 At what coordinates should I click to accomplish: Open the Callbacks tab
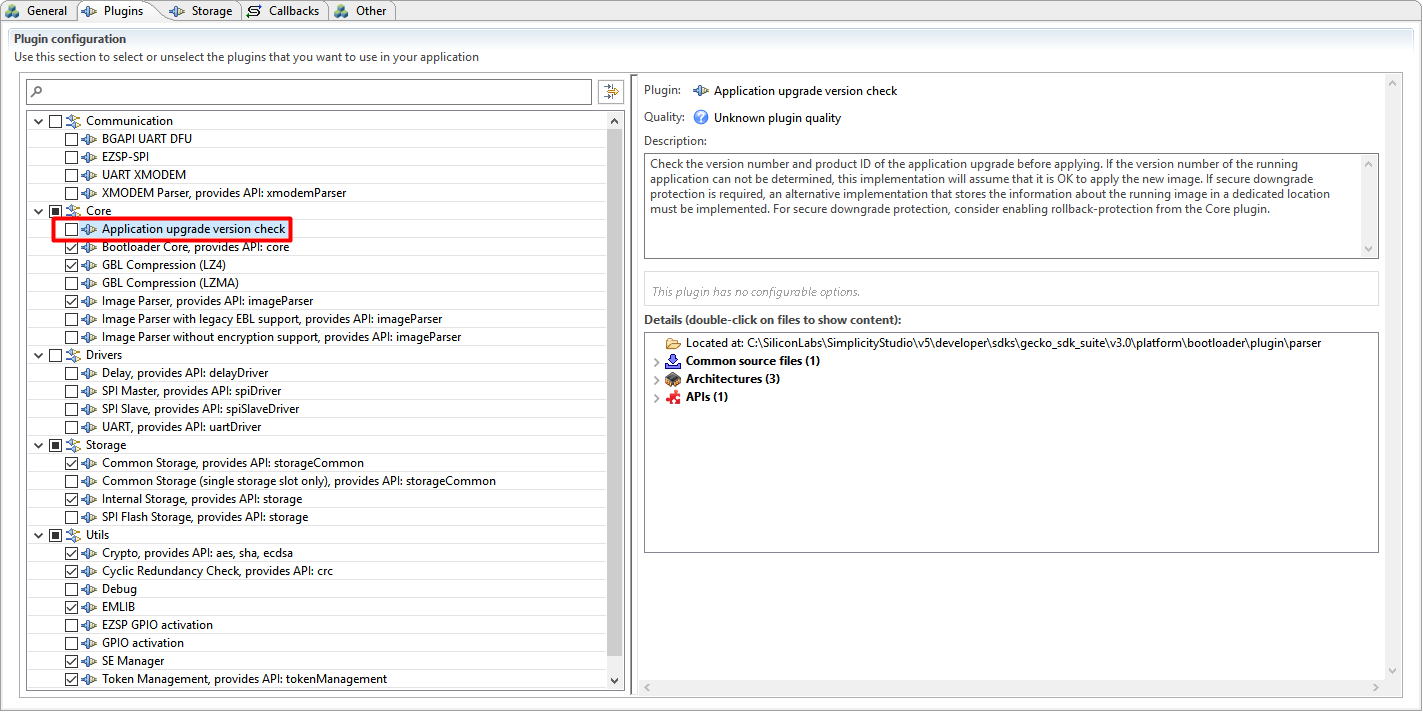pos(284,11)
